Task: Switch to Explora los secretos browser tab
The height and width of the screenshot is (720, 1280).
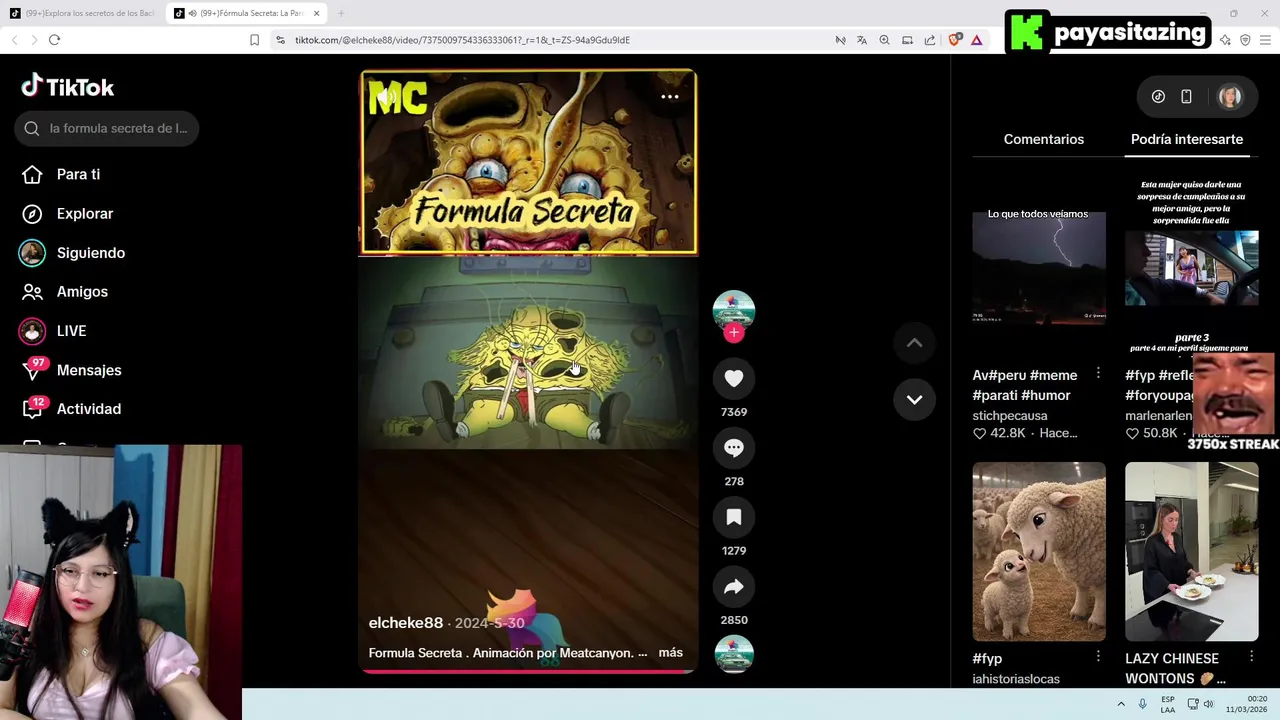Action: (82, 13)
